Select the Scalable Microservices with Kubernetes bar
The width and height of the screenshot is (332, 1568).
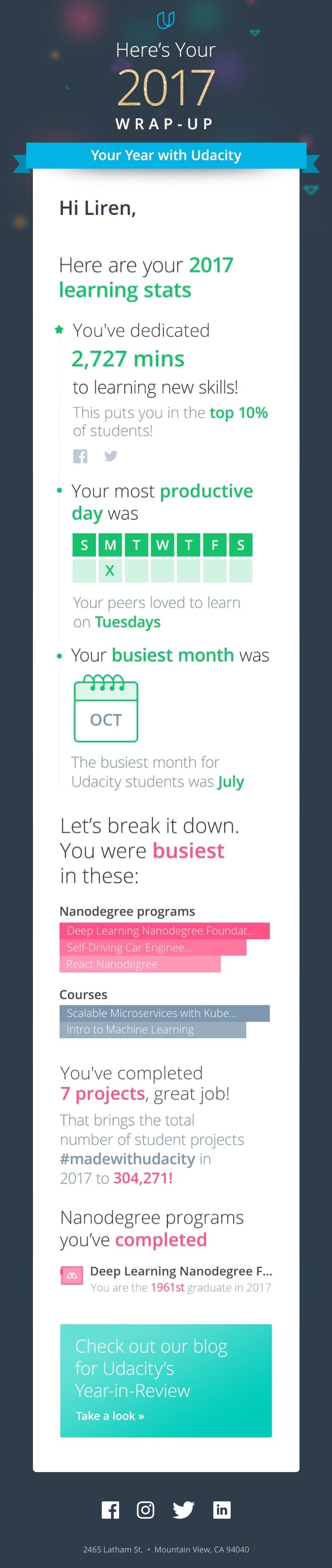[164, 1013]
